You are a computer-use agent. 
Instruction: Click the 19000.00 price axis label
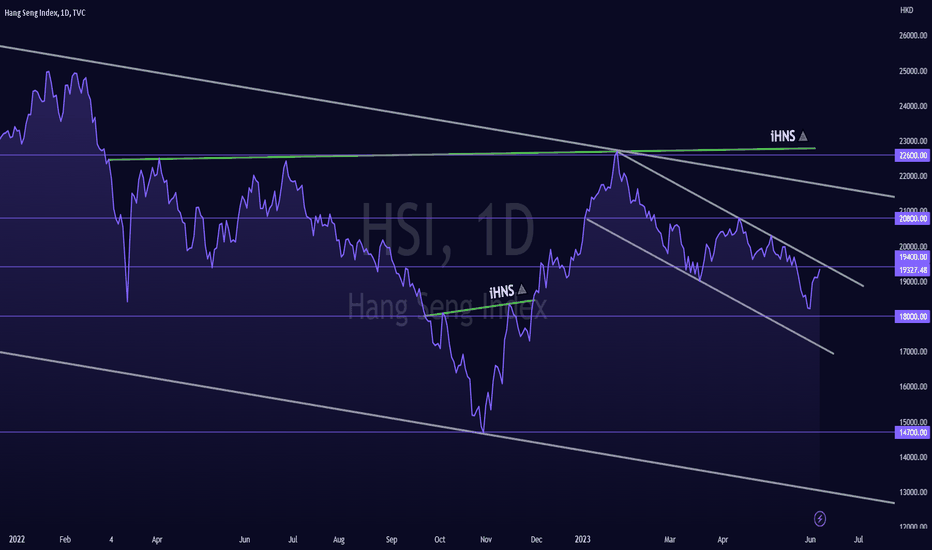coord(913,281)
